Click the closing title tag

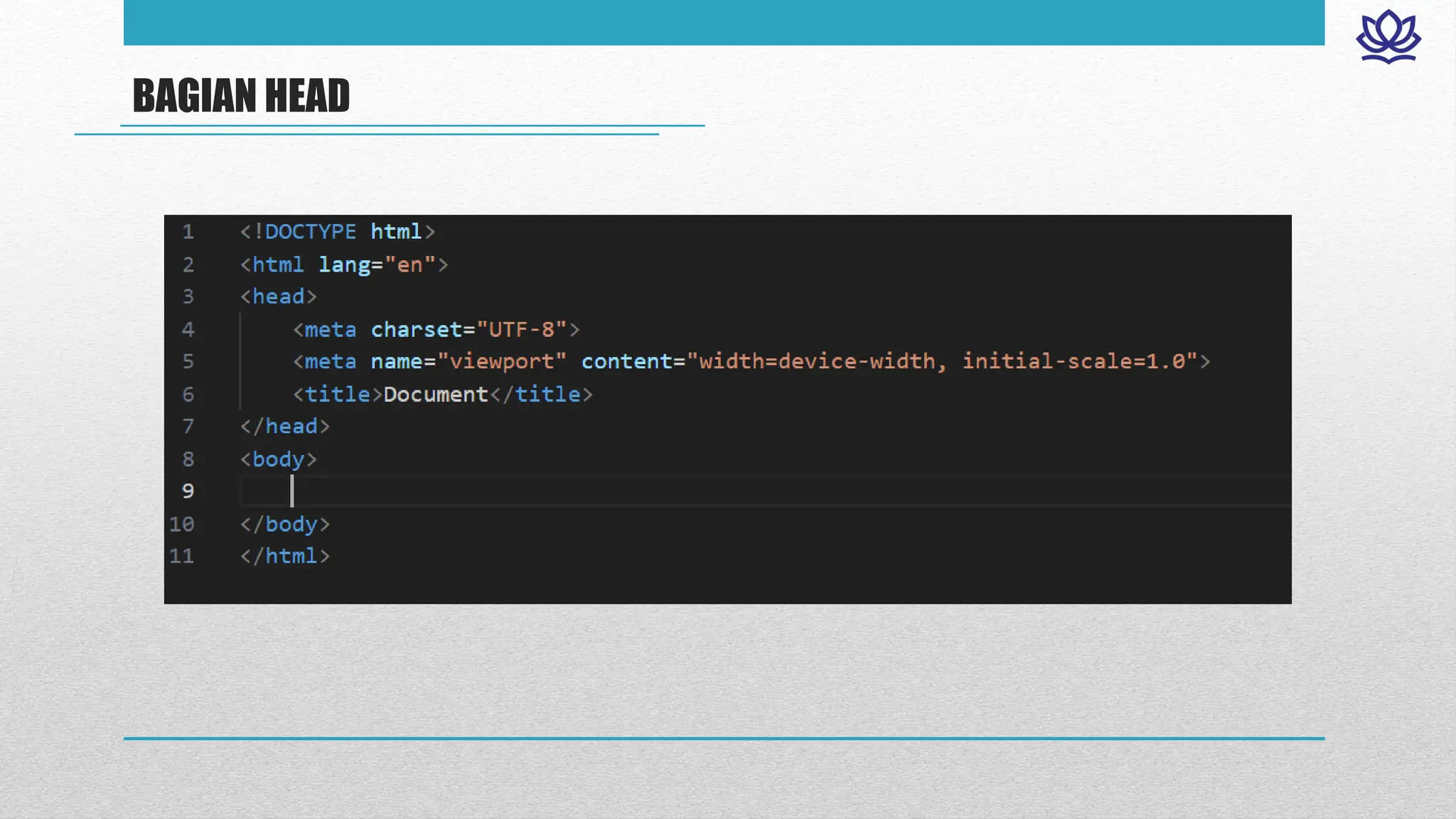pyautogui.click(x=541, y=394)
